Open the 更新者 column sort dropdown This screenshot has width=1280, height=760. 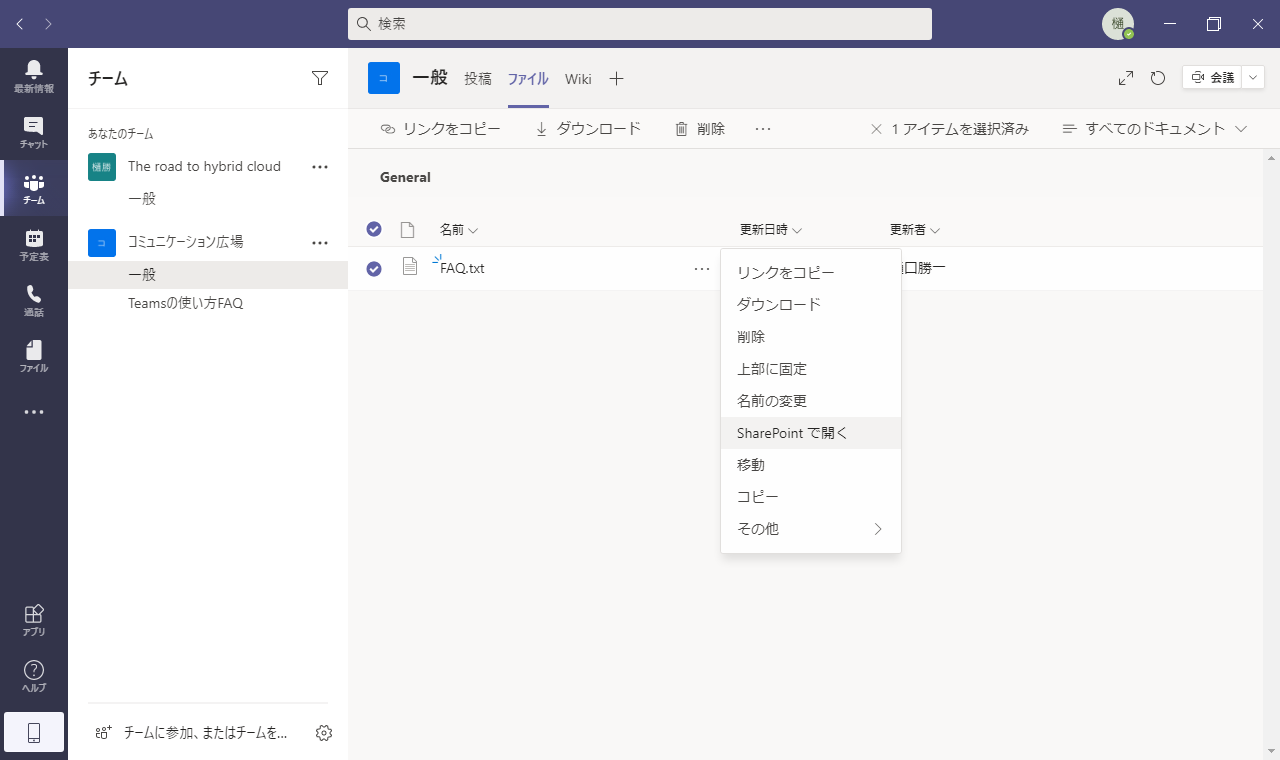pyautogui.click(x=915, y=230)
